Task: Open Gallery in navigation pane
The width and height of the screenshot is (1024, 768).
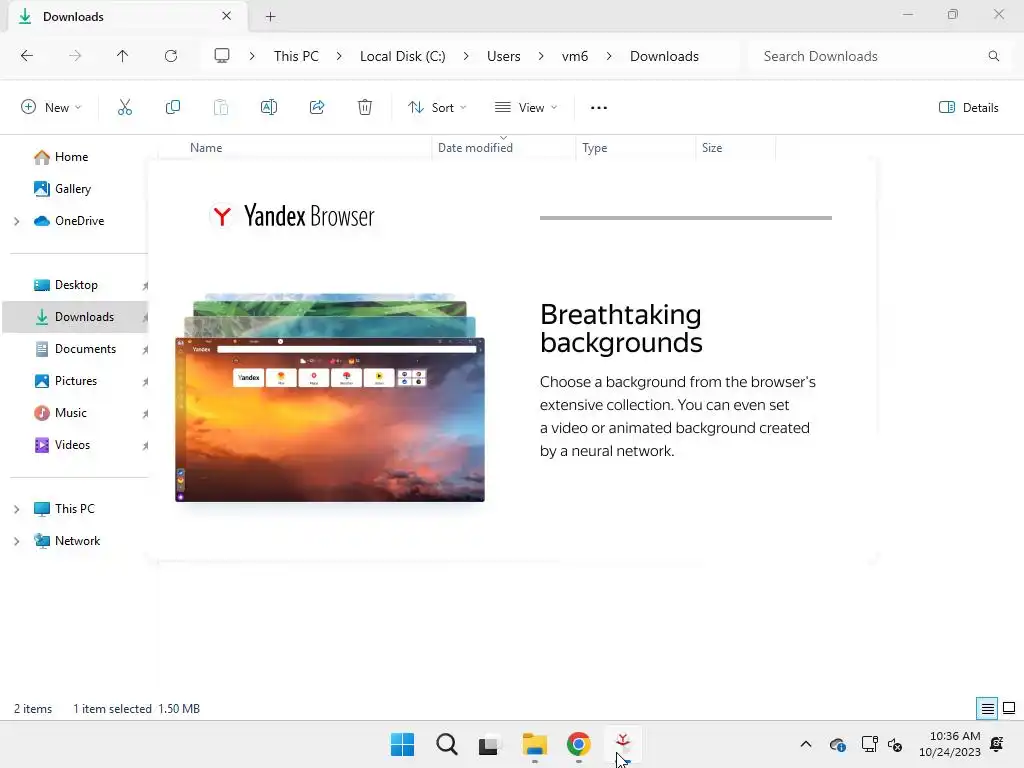Action: coord(72,189)
